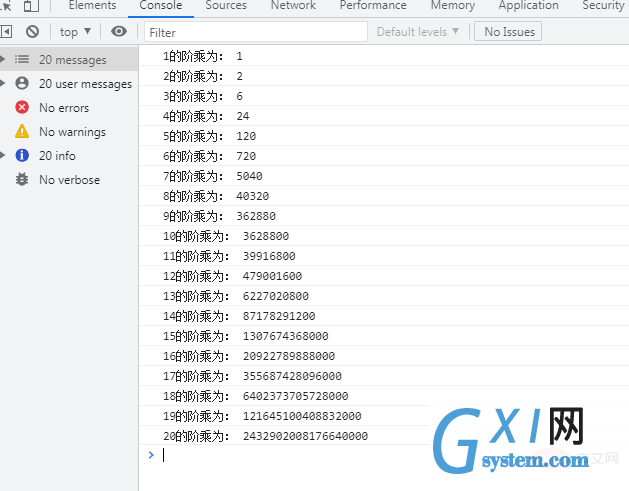The height and width of the screenshot is (491, 629).
Task: Click the log line showing 120
Action: coord(384,136)
